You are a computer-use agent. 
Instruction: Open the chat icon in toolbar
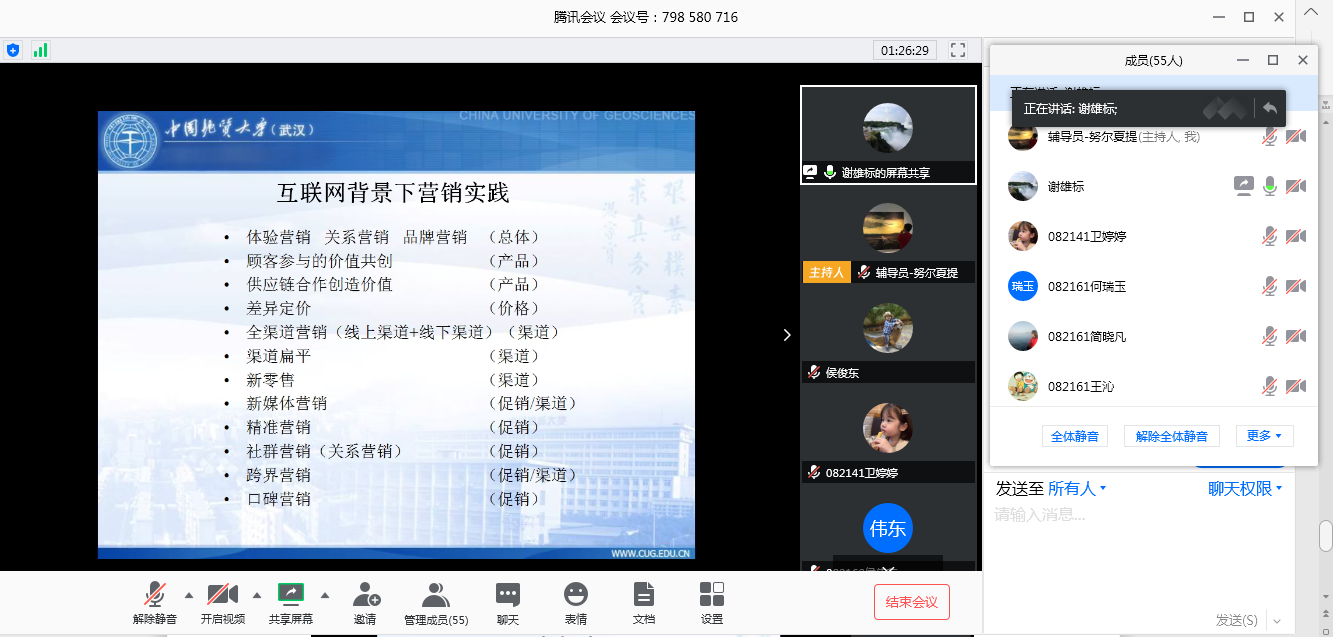point(508,595)
